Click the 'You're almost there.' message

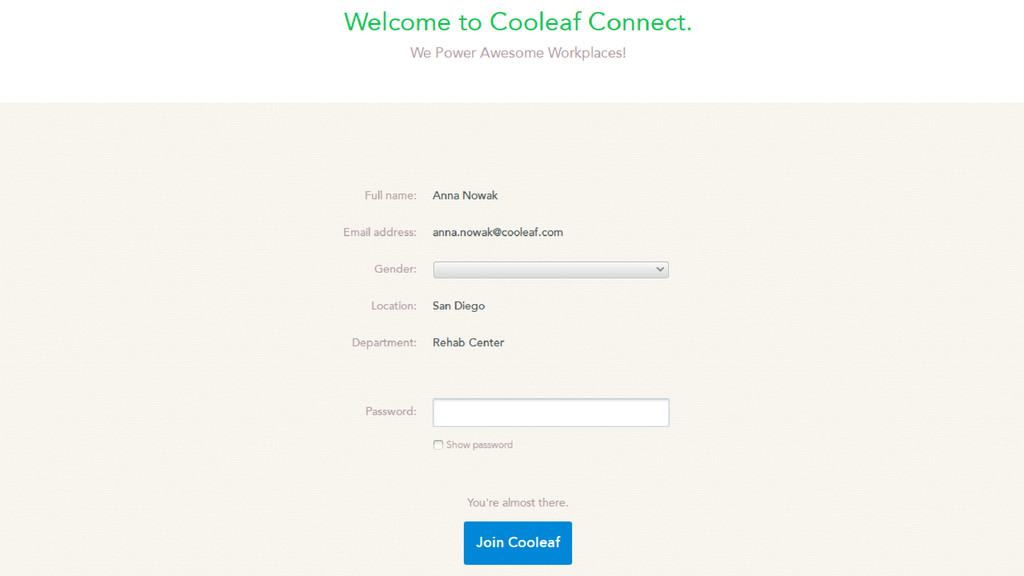517,502
